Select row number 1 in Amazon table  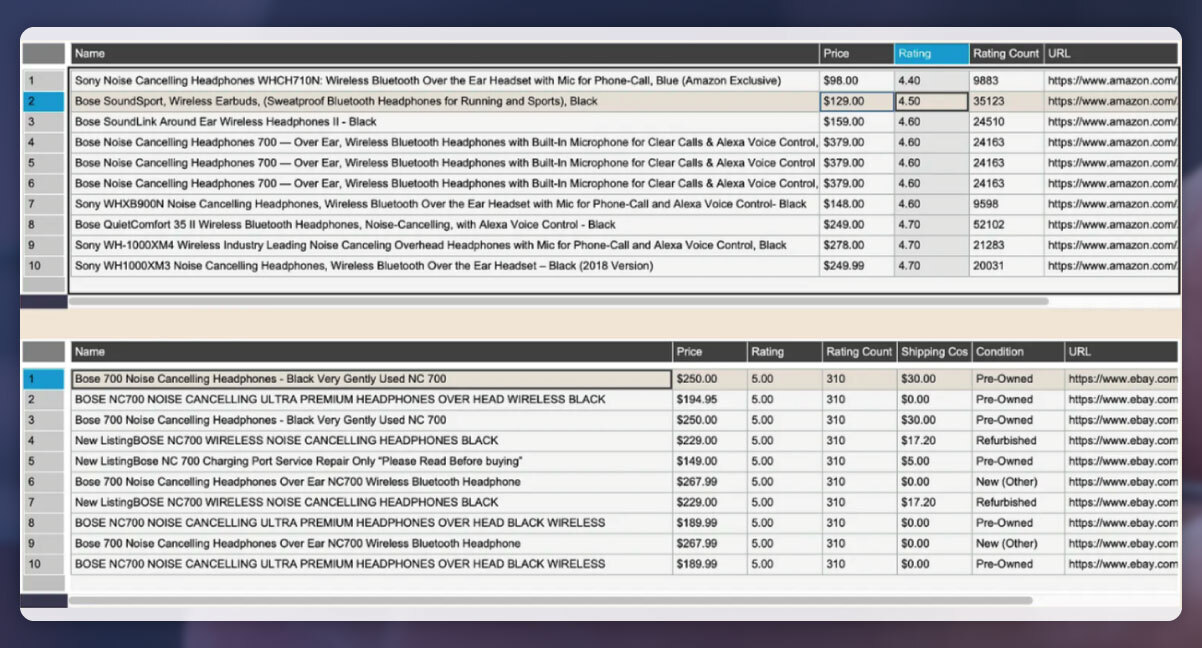44,81
